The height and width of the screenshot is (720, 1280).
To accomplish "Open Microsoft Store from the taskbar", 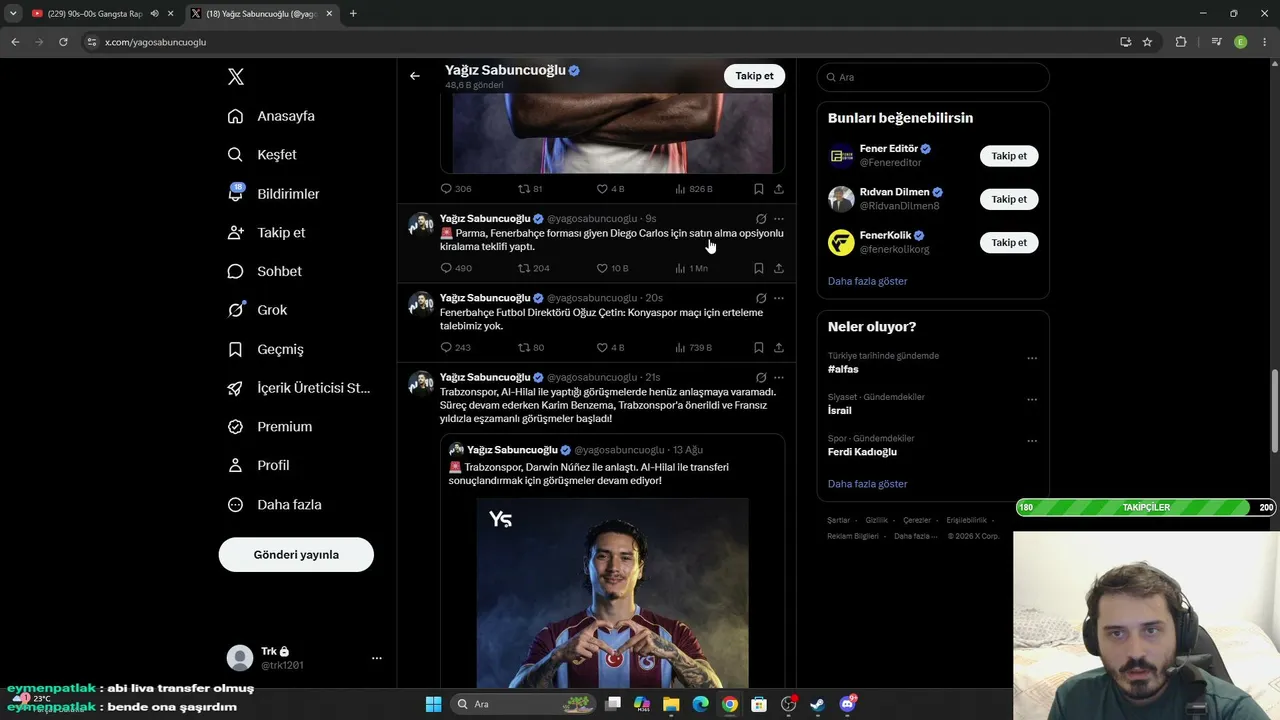I will [759, 704].
